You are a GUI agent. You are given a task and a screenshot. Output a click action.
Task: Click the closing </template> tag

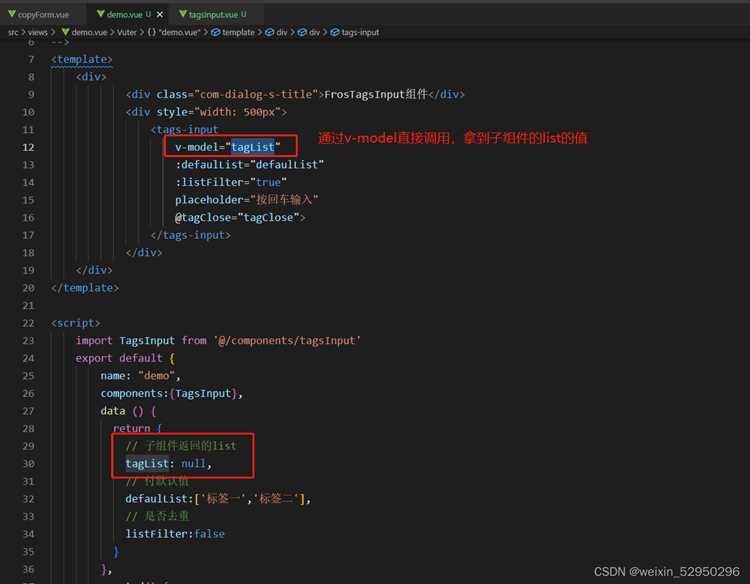85,288
